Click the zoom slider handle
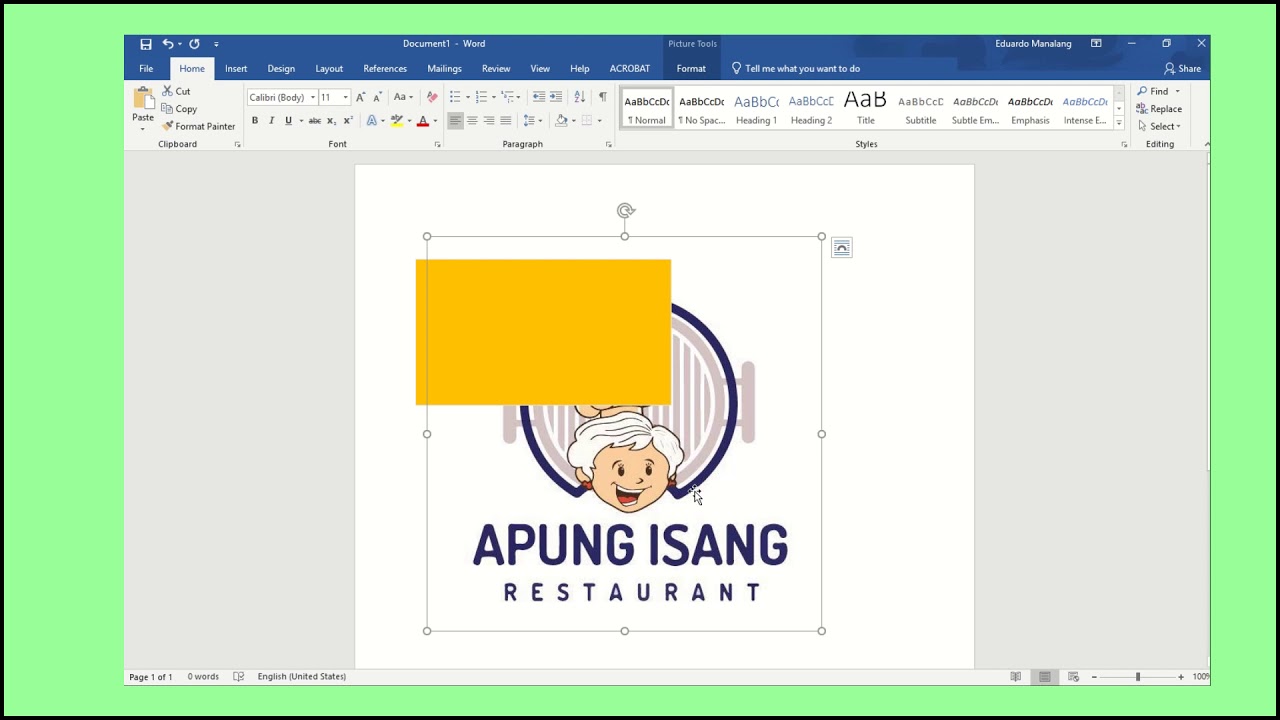Screen dimensions: 1280x720 [1137, 677]
